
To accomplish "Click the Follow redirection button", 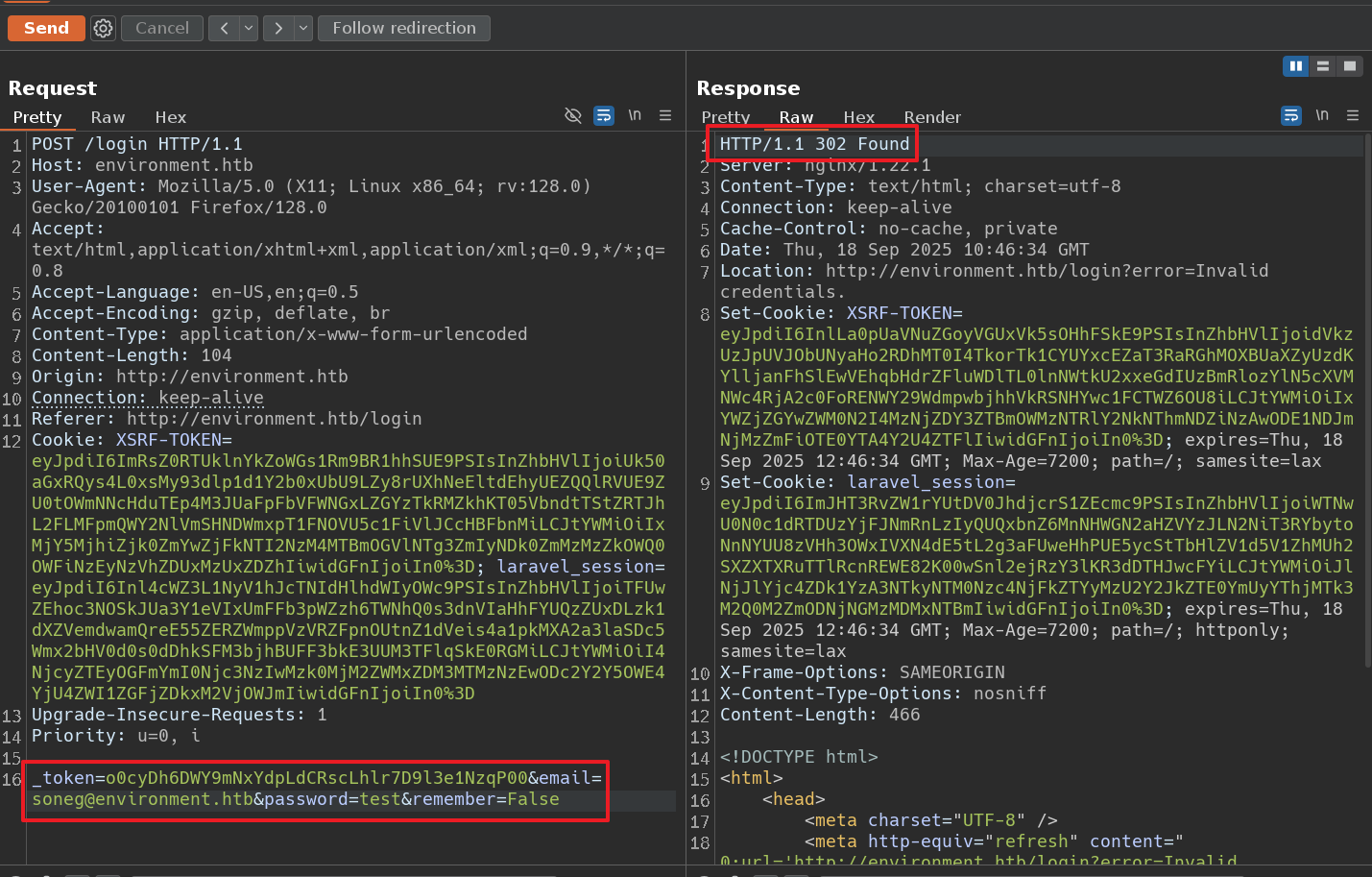I will [403, 28].
